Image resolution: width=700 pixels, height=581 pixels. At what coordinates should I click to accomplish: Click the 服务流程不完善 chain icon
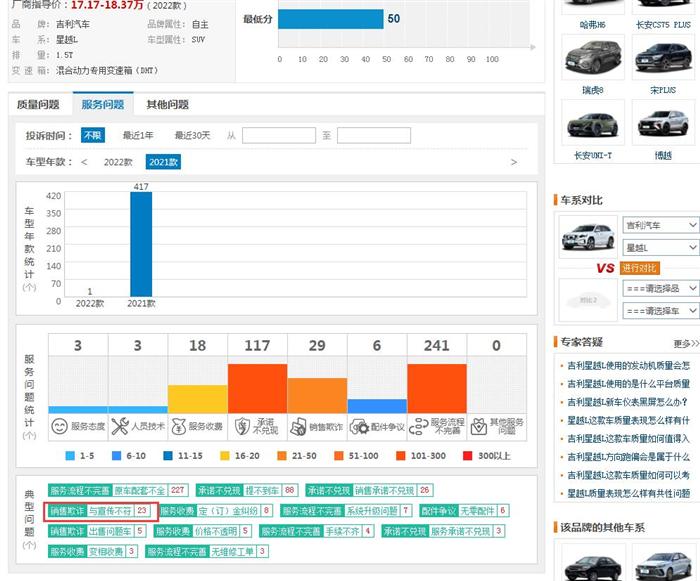tap(419, 426)
